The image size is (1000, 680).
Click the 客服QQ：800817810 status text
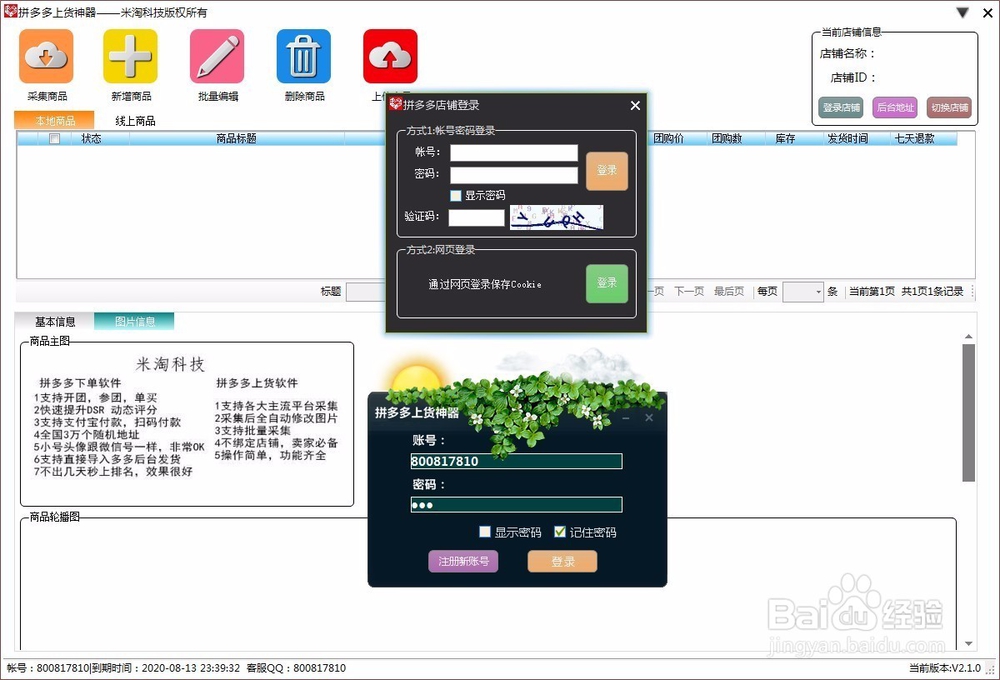click(296, 669)
